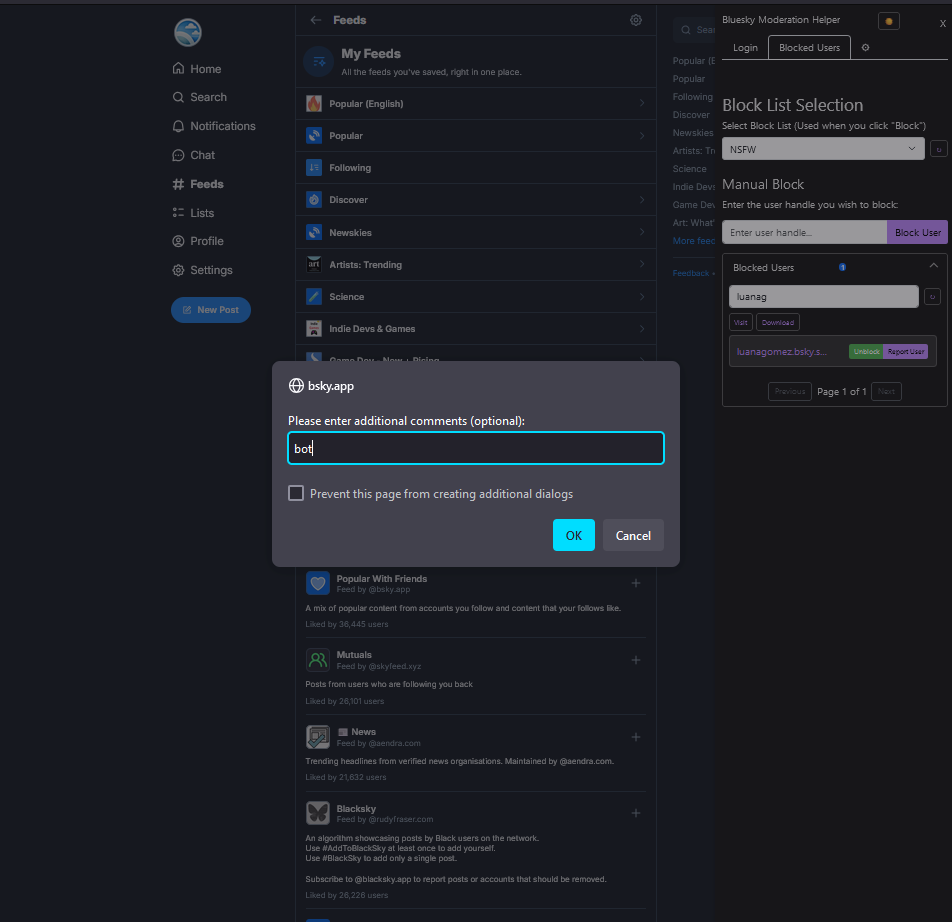Refresh the block list selection
Screen dimensions: 952x922
point(939,149)
